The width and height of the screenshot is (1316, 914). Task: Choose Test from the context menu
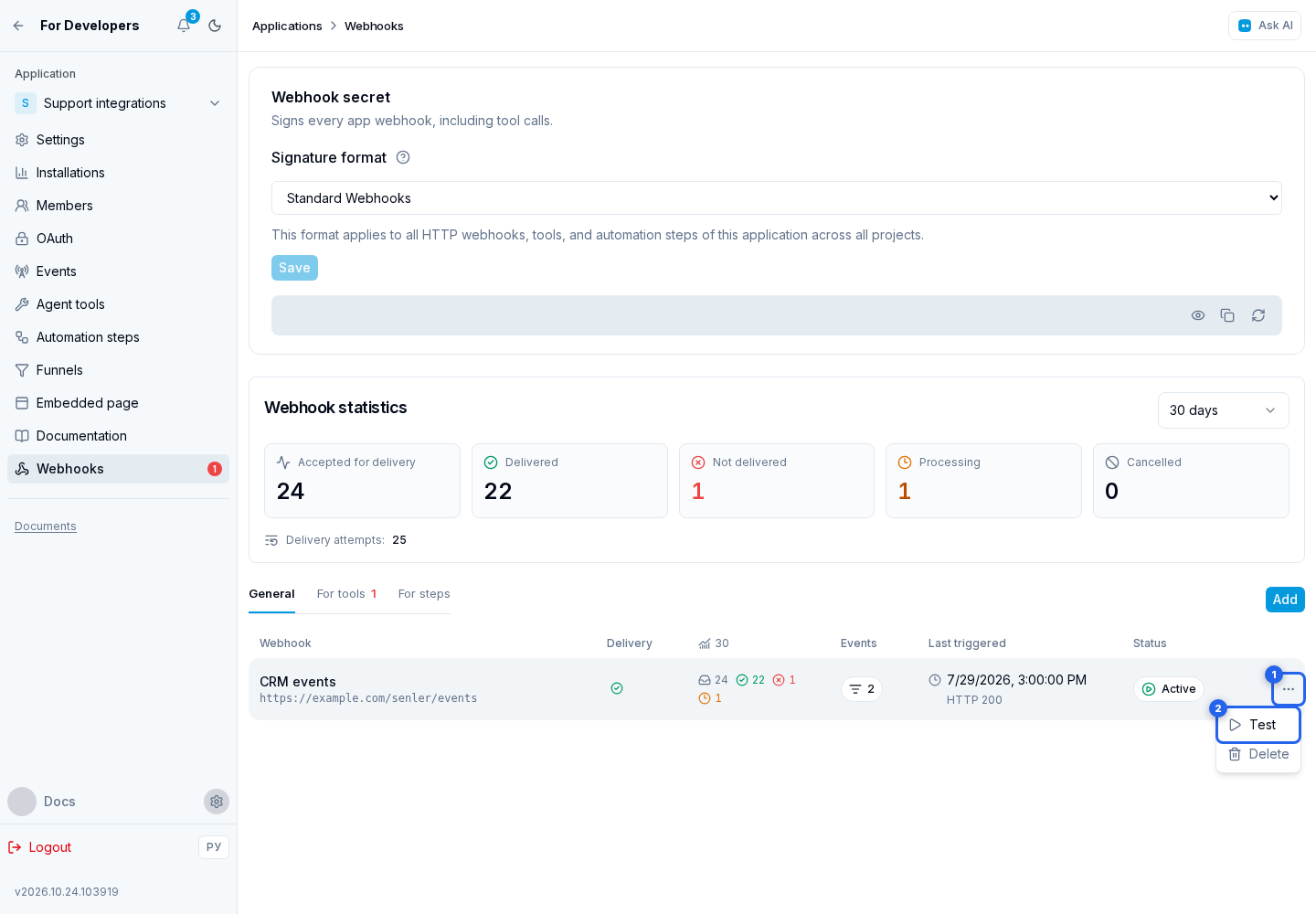[1258, 725]
